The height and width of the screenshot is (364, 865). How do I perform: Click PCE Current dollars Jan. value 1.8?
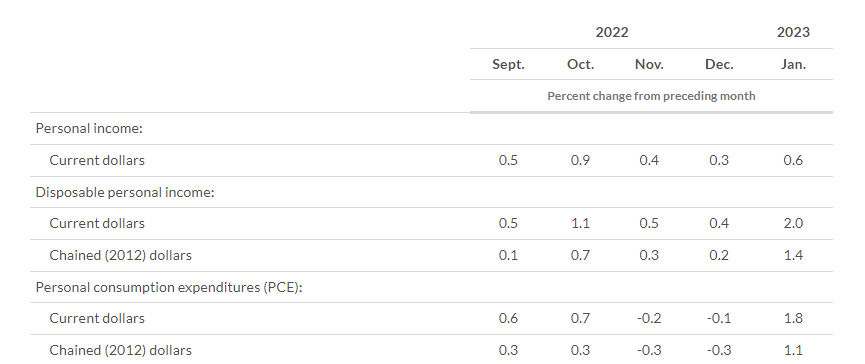click(793, 318)
